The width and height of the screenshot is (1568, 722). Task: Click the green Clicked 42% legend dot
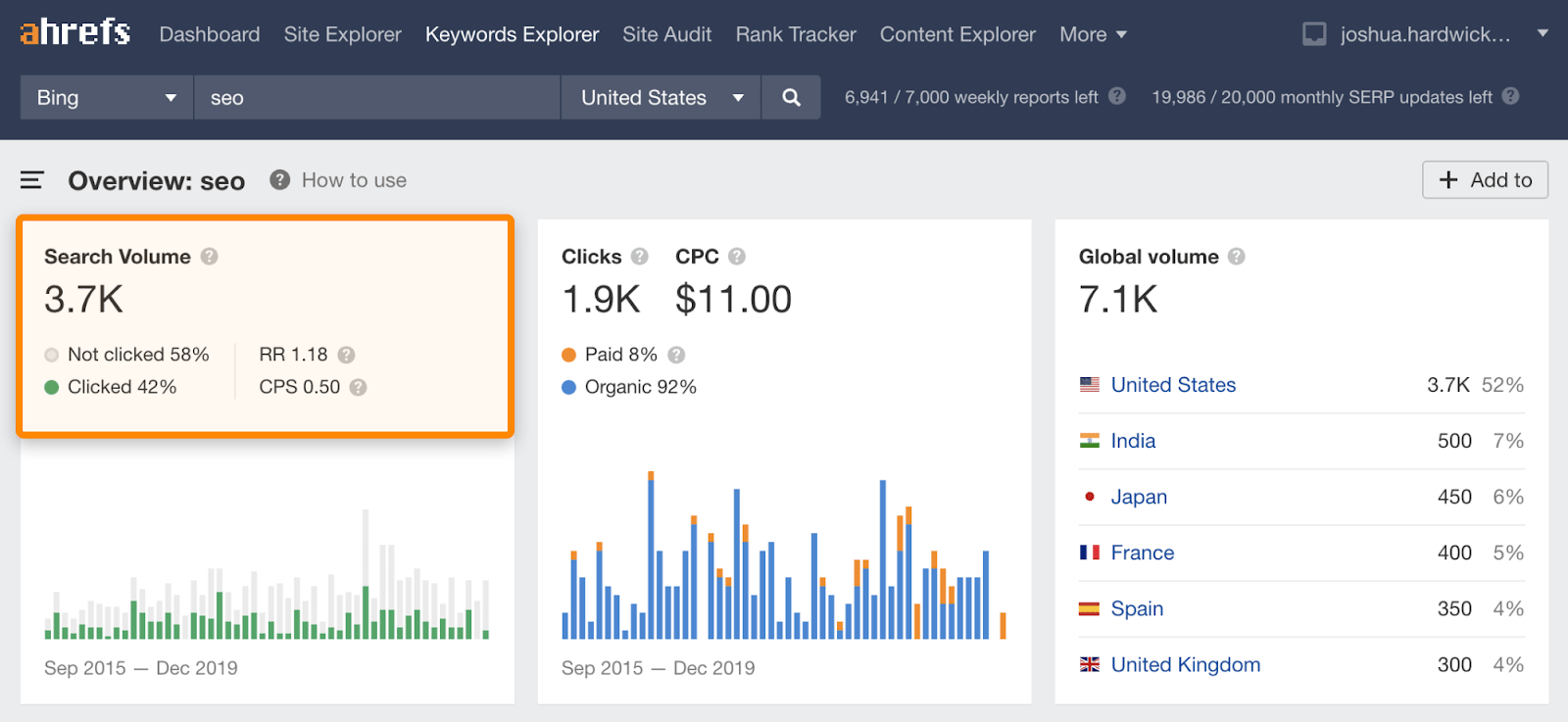[x=52, y=387]
